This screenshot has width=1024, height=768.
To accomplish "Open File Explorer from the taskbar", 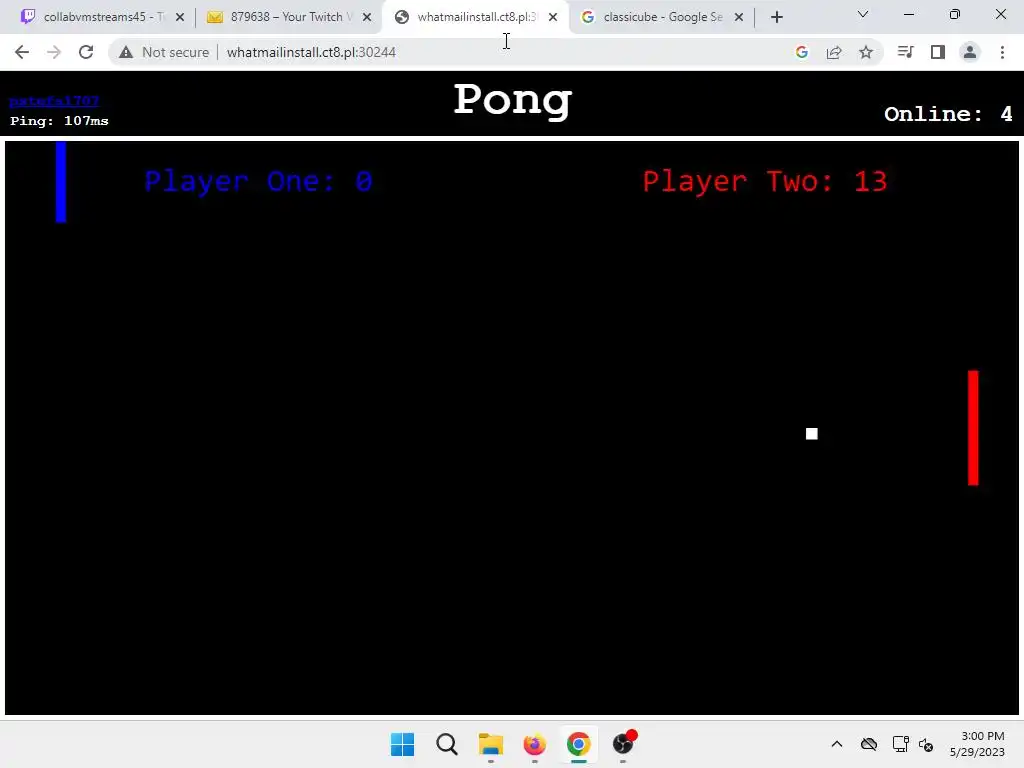I will [490, 744].
